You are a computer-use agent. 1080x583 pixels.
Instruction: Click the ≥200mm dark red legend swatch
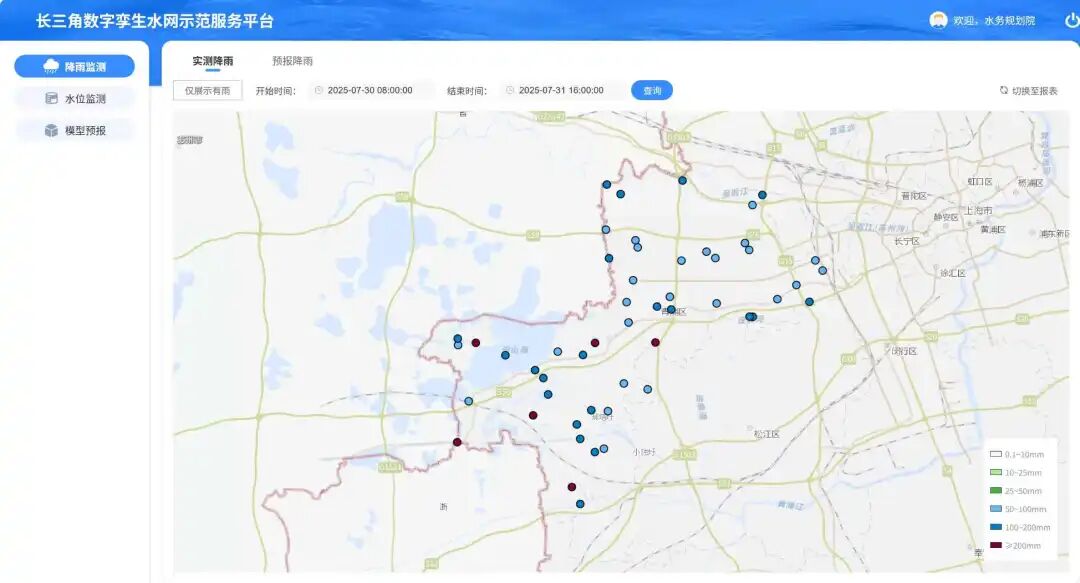pos(995,545)
